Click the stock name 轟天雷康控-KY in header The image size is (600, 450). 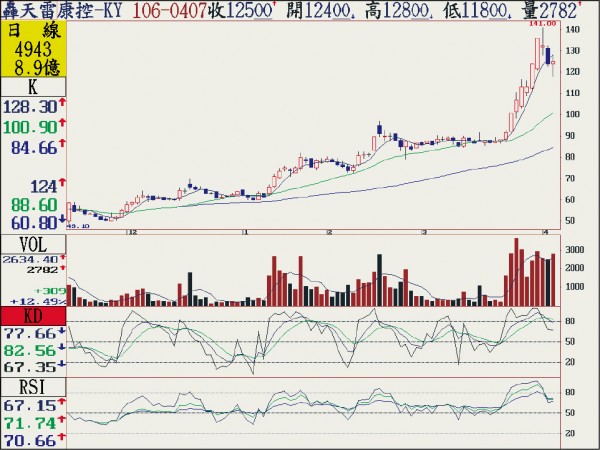62,10
